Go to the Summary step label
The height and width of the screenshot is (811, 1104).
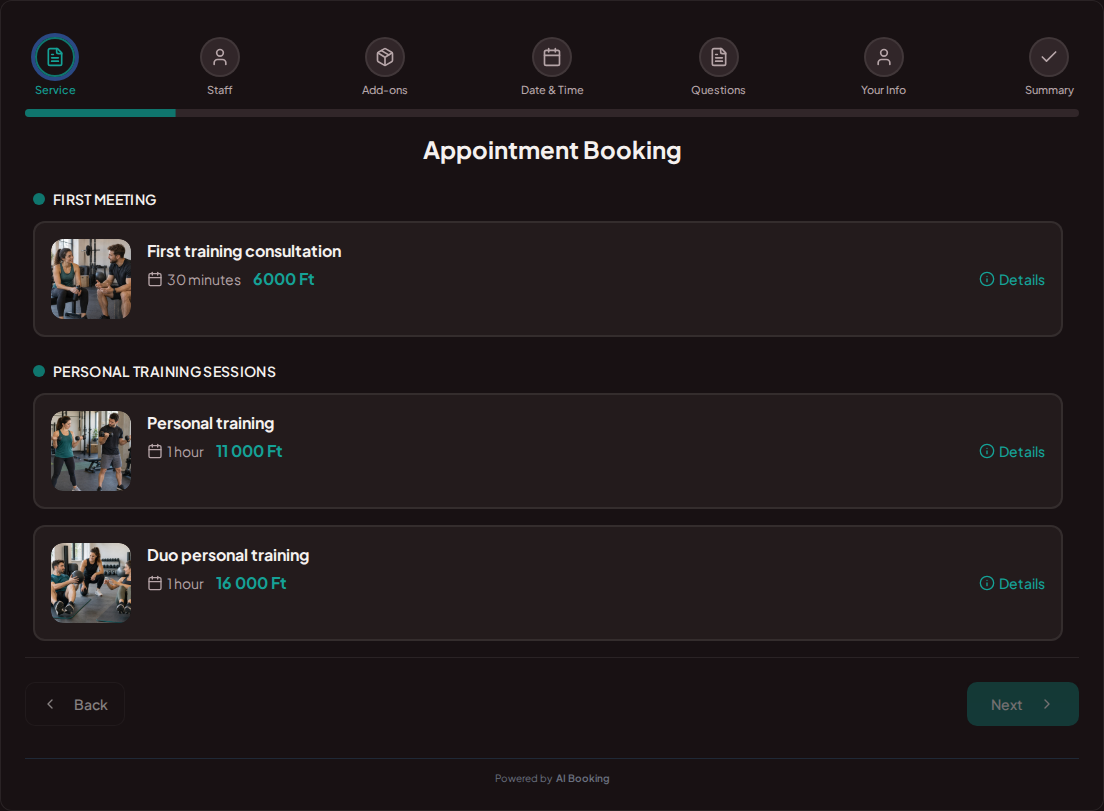click(1049, 90)
